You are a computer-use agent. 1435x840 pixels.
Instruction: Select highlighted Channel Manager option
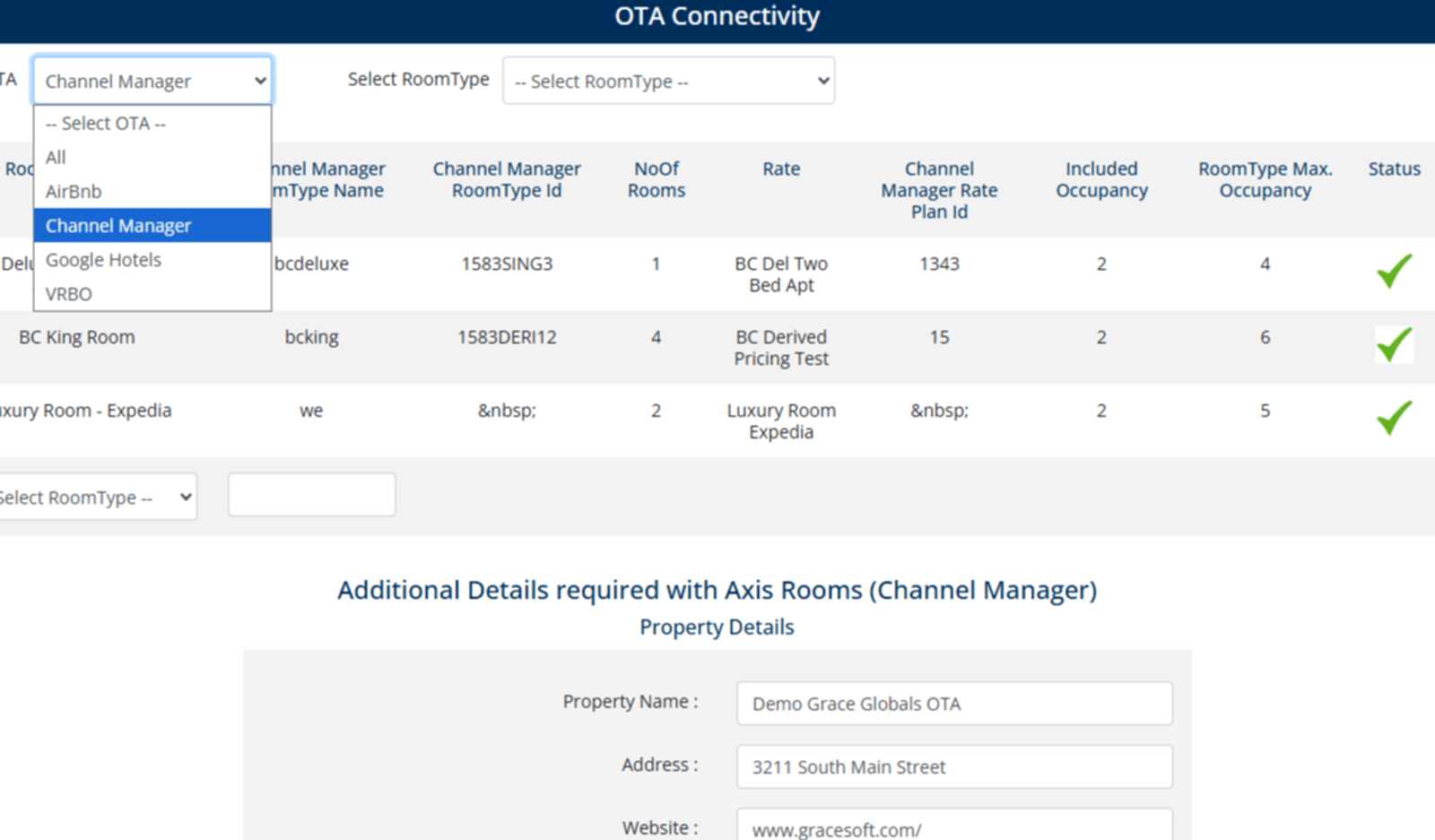pyautogui.click(x=152, y=225)
